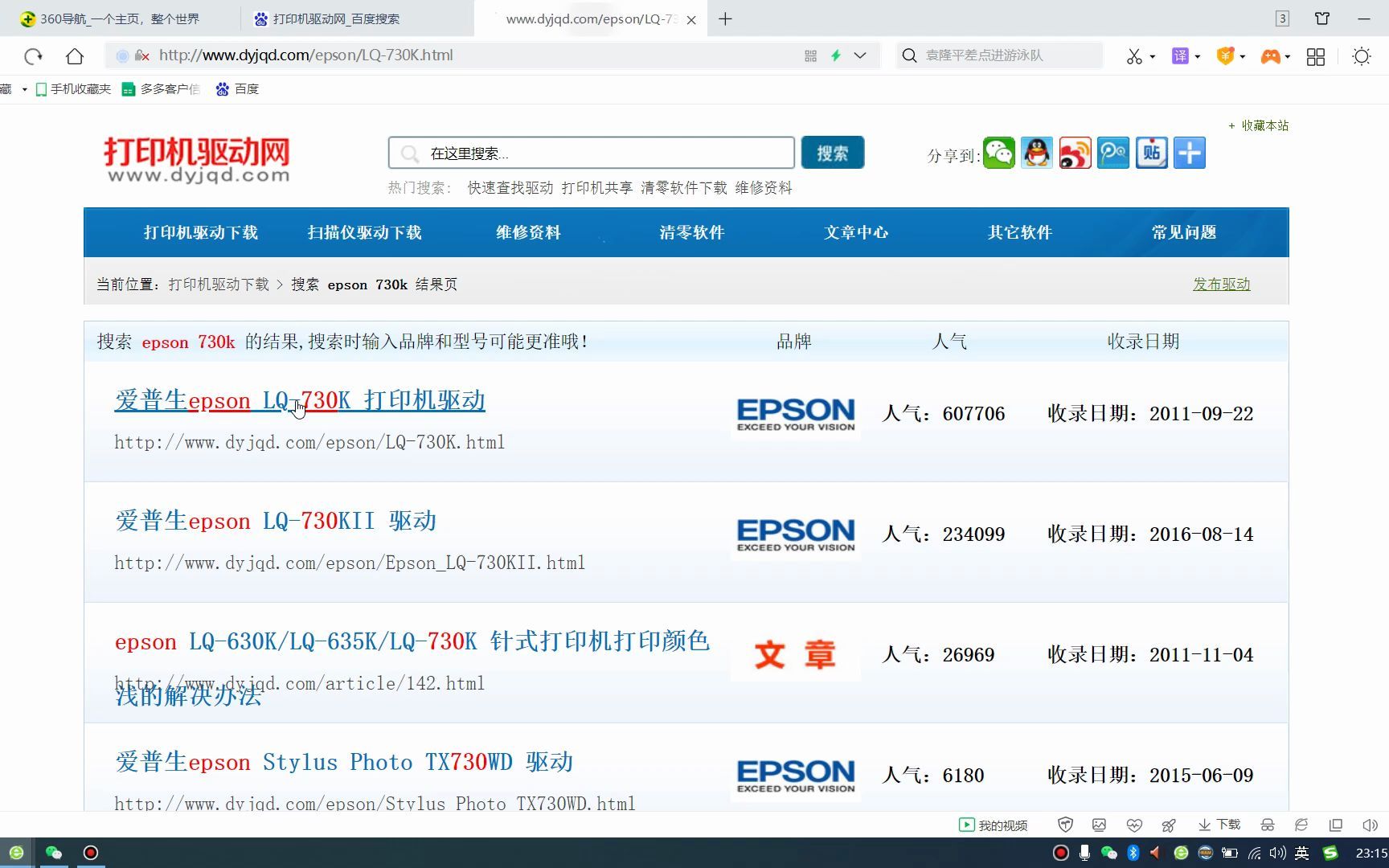
Task: Click hot search 清零软件下载
Action: pyautogui.click(x=684, y=188)
